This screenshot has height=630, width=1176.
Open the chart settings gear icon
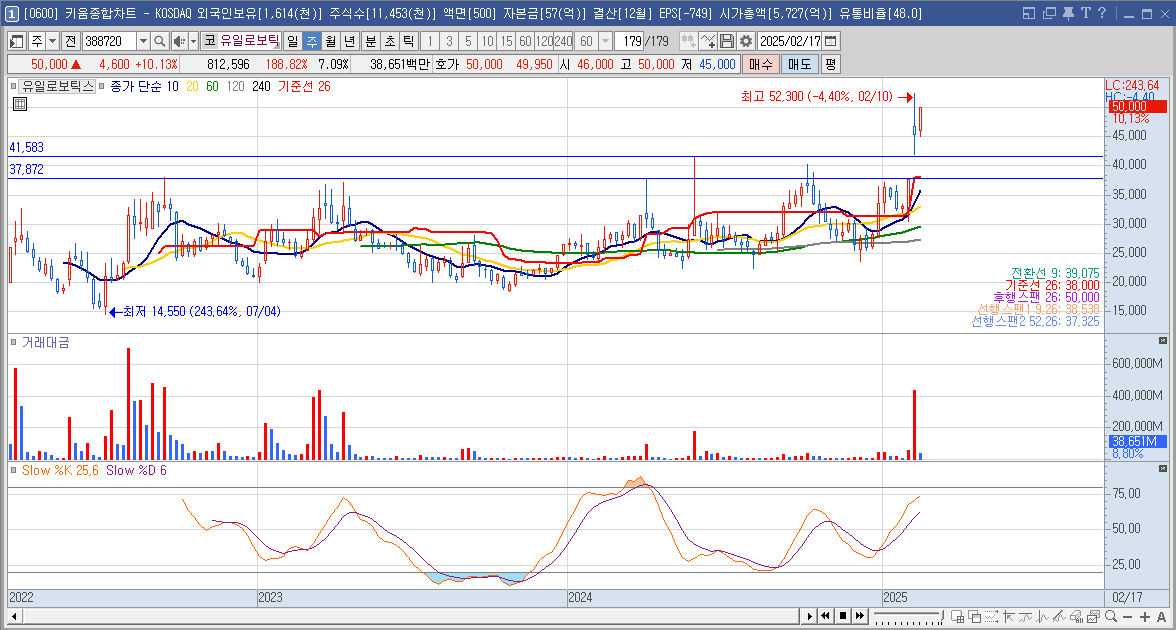(x=746, y=40)
